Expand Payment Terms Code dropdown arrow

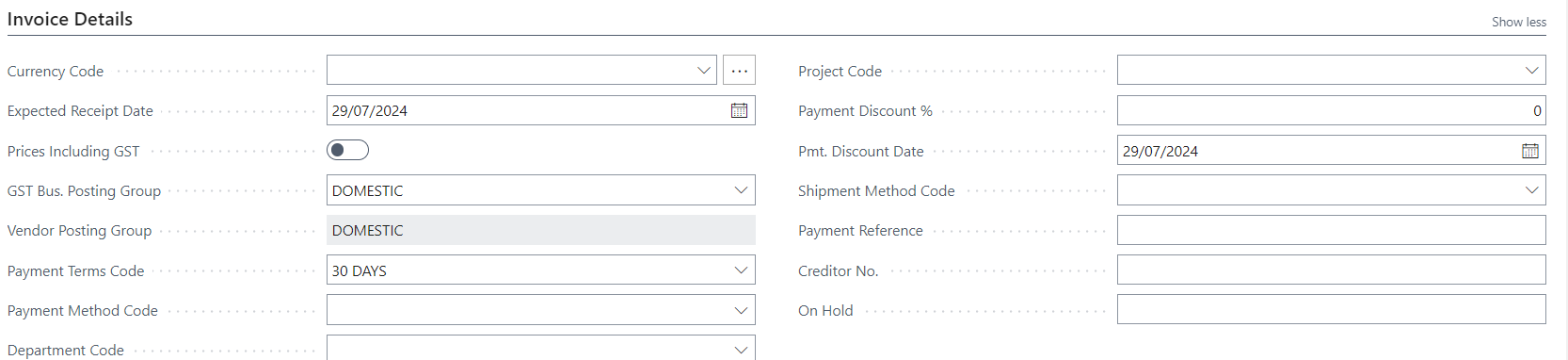742,270
